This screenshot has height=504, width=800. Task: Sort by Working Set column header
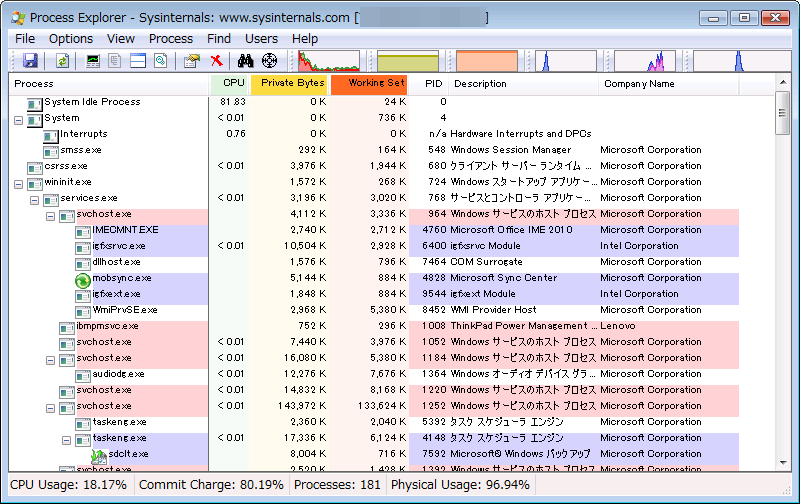click(369, 84)
